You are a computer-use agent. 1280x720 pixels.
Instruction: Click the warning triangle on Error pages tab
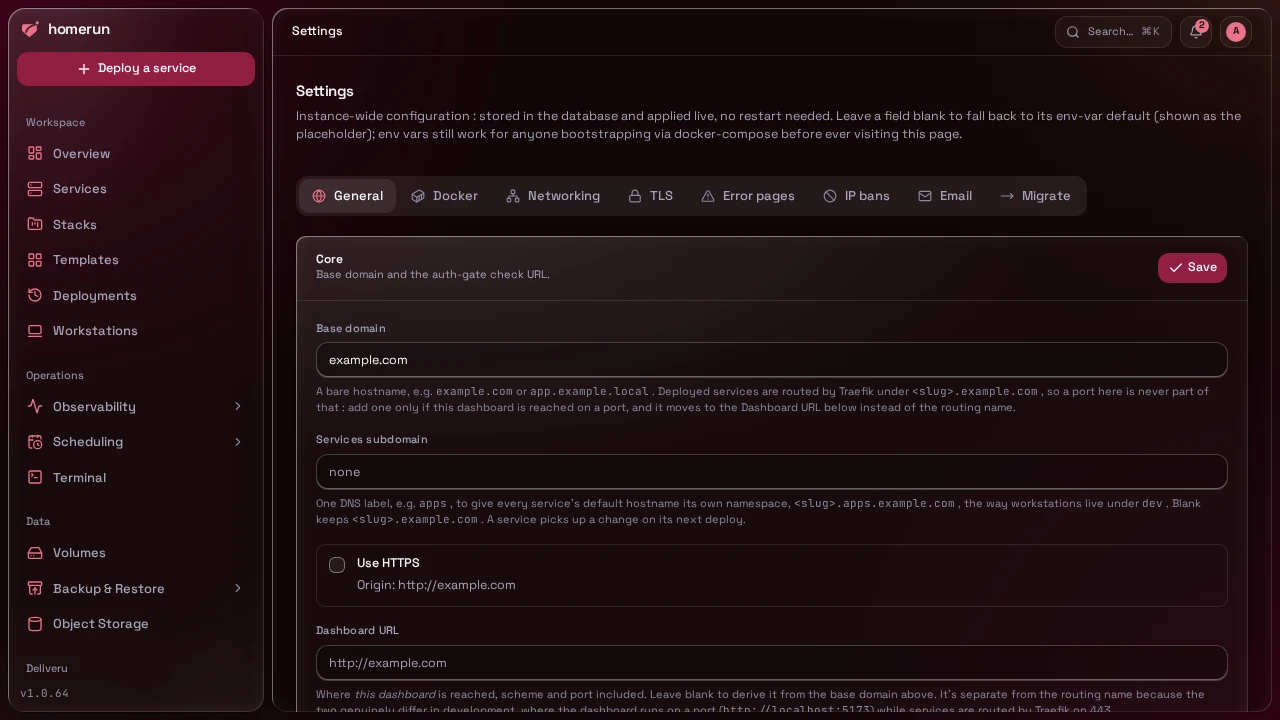coord(708,196)
